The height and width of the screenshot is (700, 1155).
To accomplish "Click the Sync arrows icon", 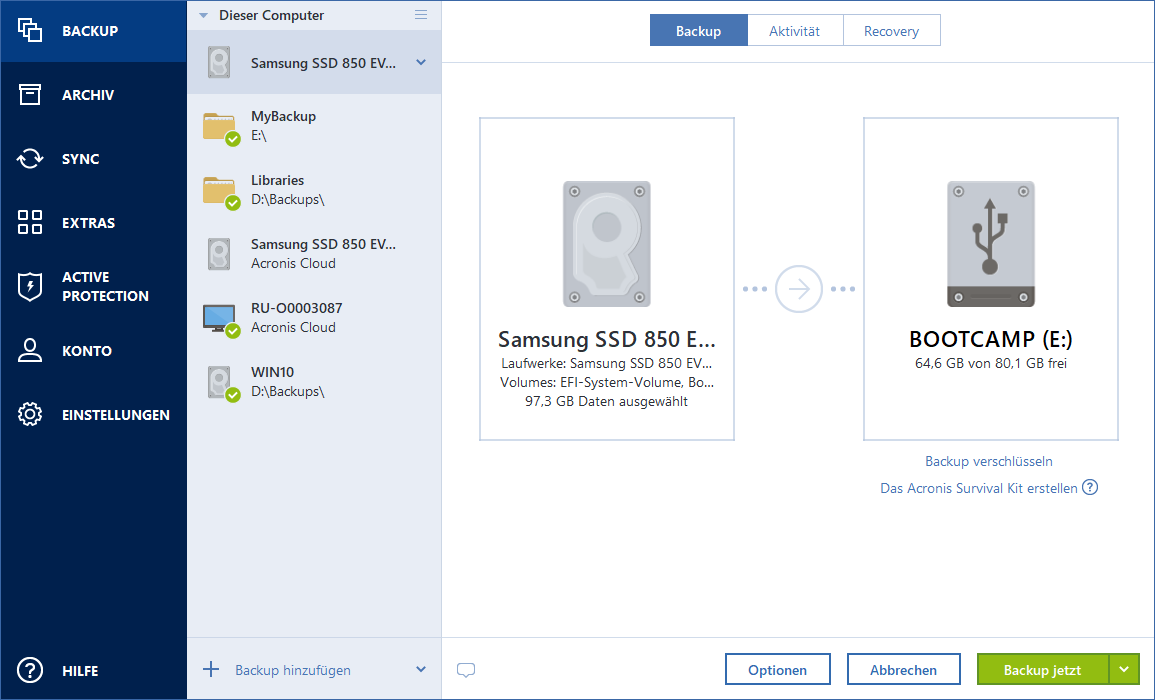I will [30, 159].
